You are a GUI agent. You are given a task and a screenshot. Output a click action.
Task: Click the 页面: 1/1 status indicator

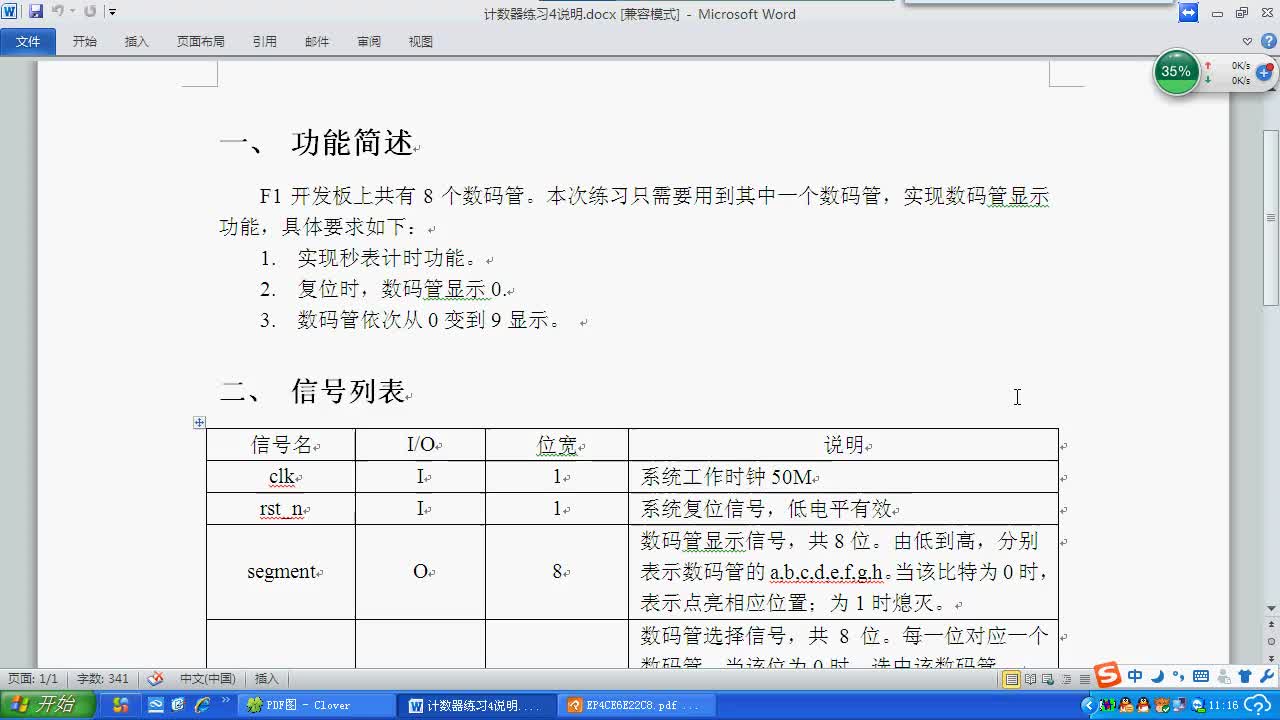[x=34, y=679]
